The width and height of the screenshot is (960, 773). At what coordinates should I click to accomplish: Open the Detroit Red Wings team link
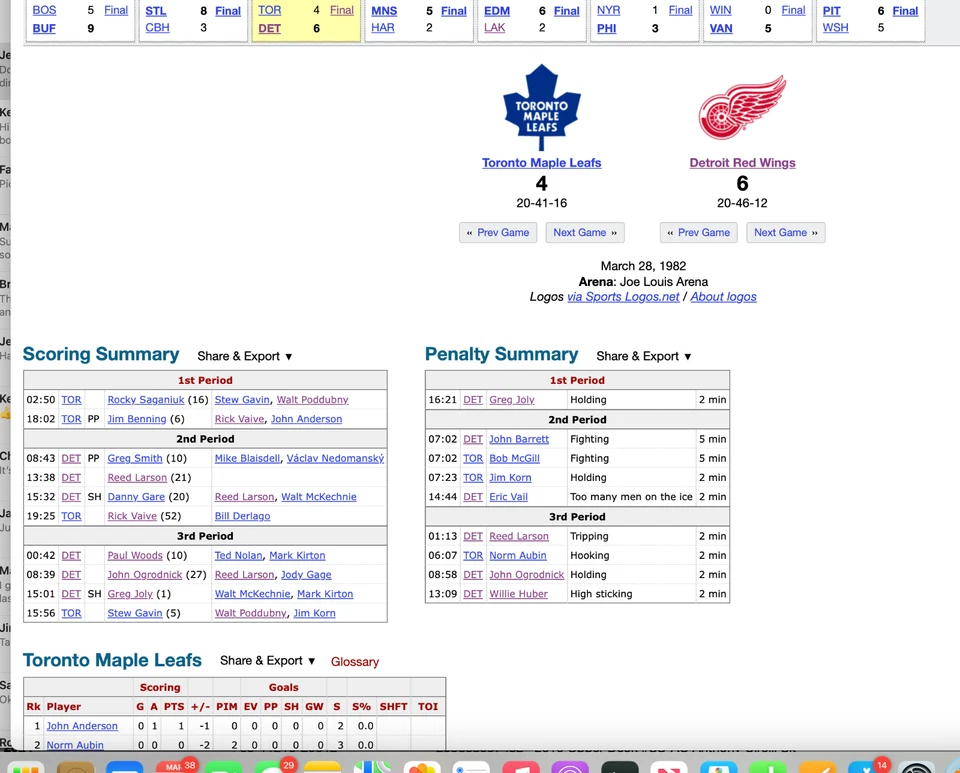(742, 163)
